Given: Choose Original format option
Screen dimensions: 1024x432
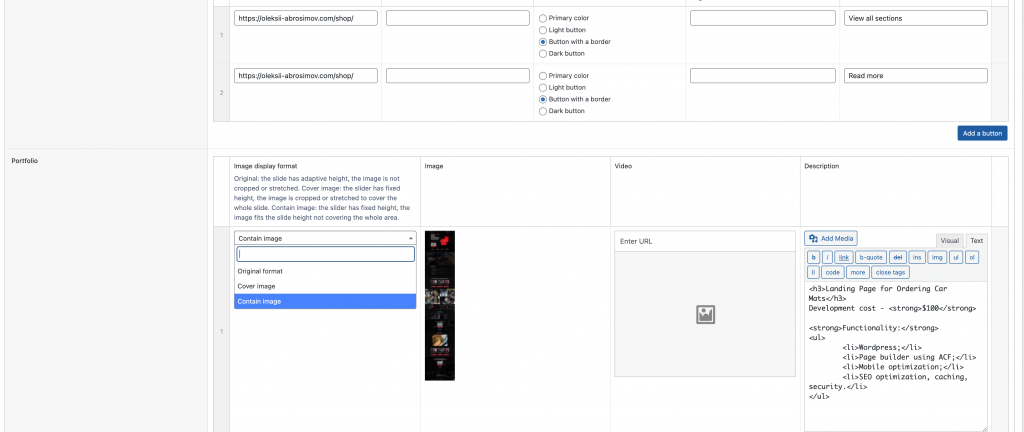Looking at the screenshot, I should 325,271.
